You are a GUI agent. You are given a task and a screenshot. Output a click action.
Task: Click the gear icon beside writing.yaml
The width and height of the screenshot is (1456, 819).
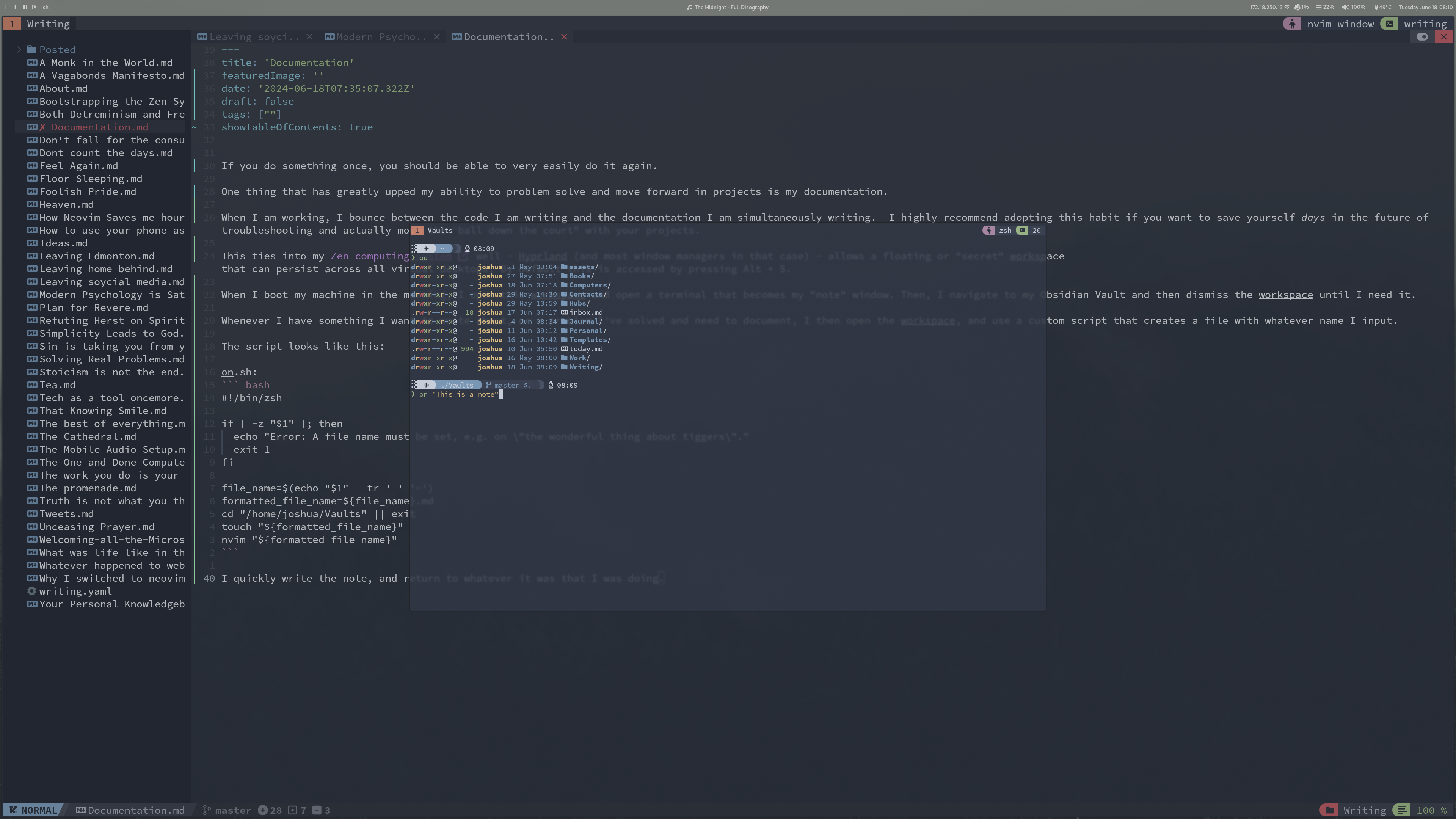coord(31,591)
